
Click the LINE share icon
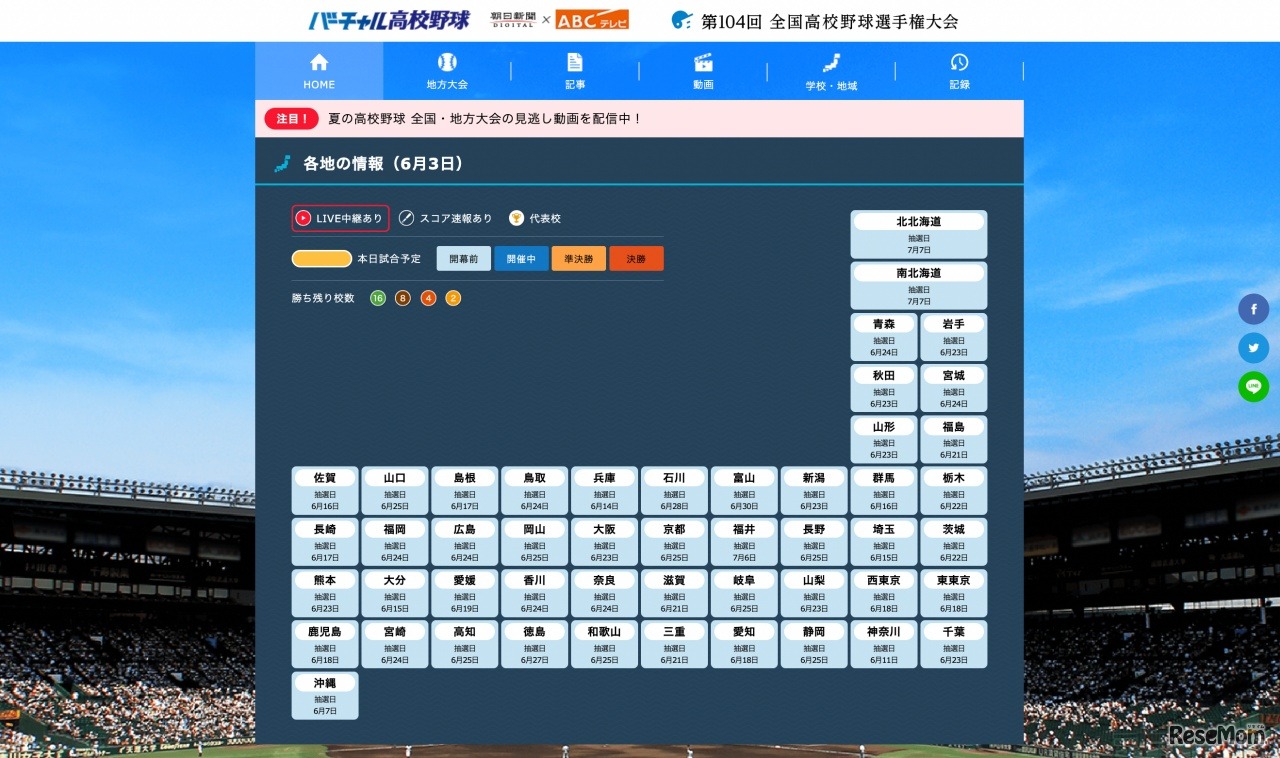[x=1253, y=385]
